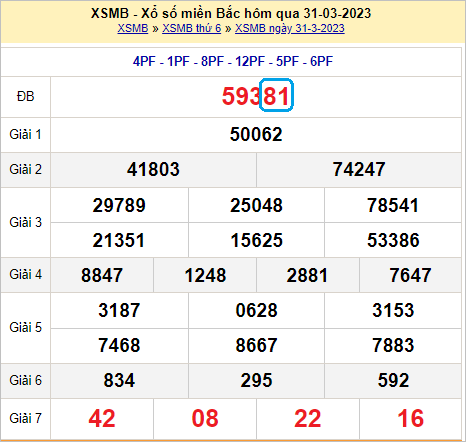The height and width of the screenshot is (442, 466).
Task: Click the Giải 4 number 8847
Action: tap(102, 275)
